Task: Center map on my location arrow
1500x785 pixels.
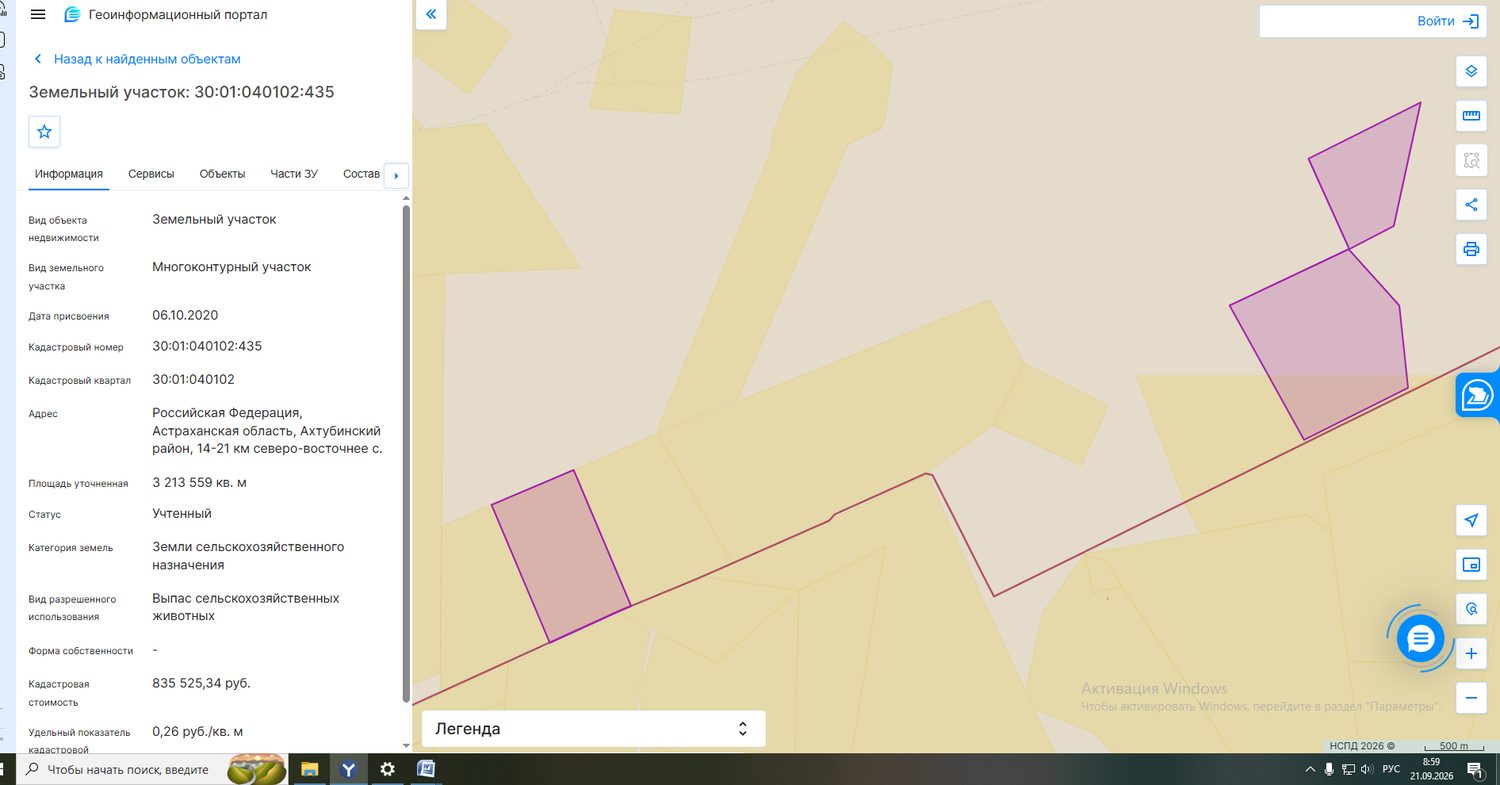Action: (1471, 520)
